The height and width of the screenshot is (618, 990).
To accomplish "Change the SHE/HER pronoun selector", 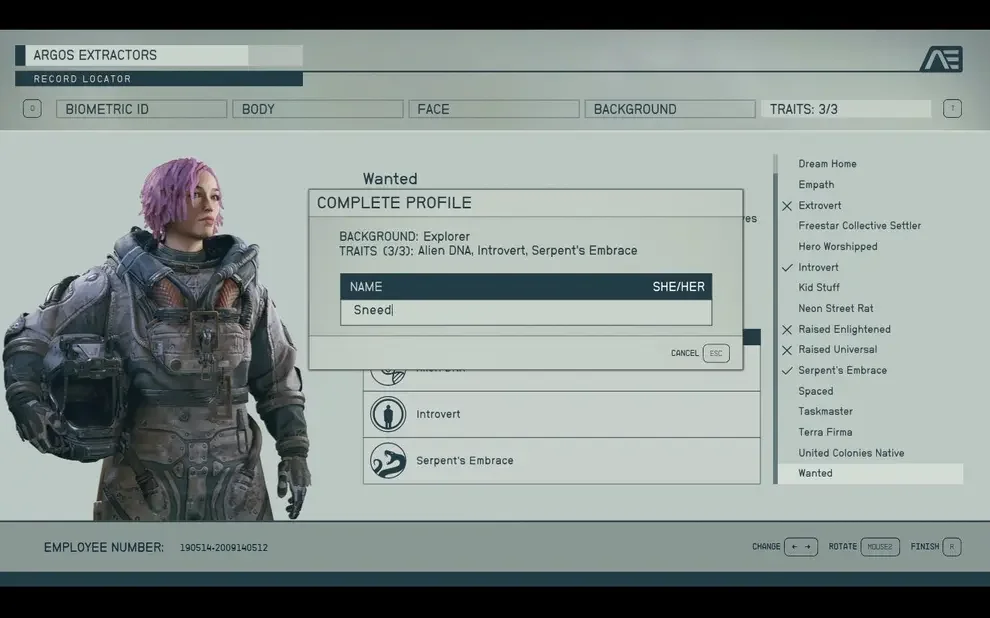I will 678,287.
